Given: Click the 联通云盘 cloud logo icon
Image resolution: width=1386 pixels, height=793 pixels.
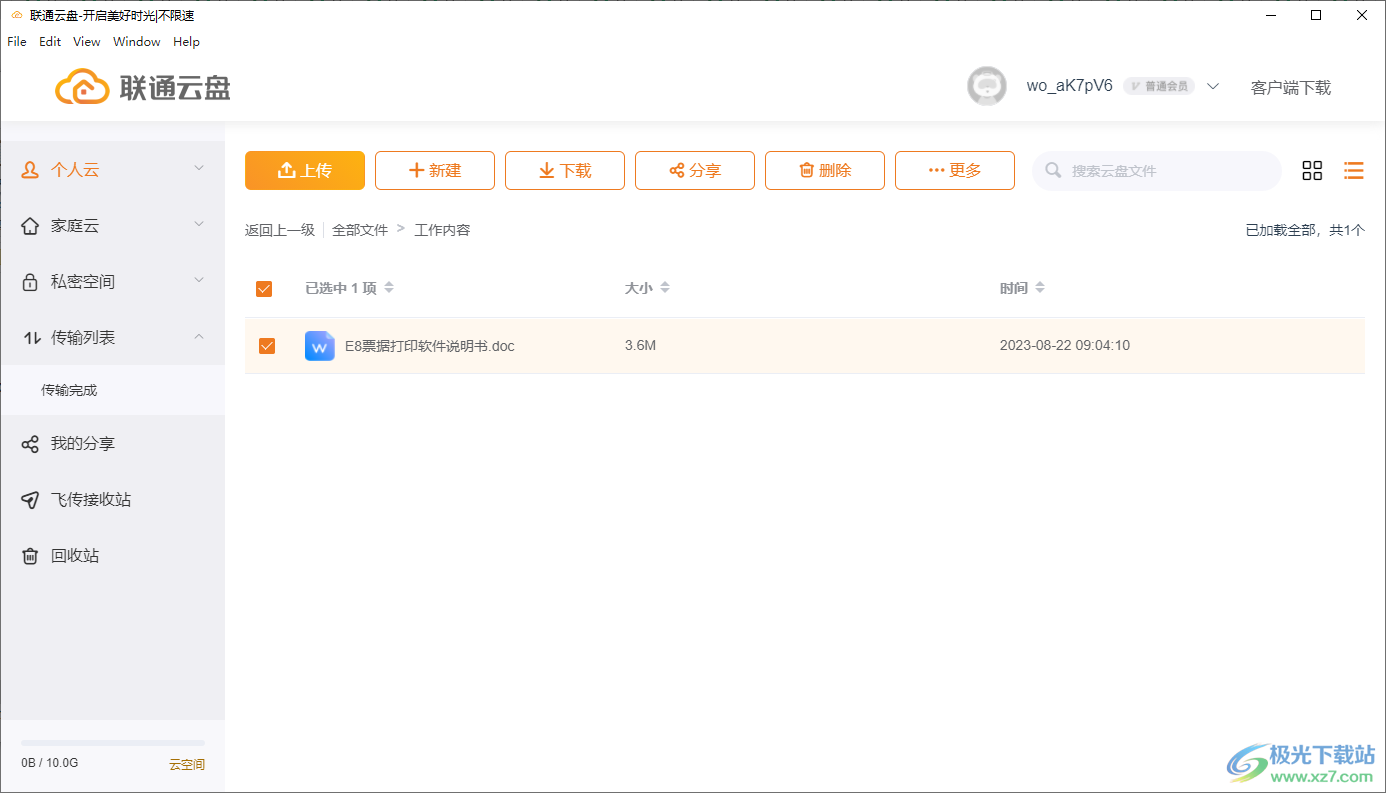Looking at the screenshot, I should [82, 87].
